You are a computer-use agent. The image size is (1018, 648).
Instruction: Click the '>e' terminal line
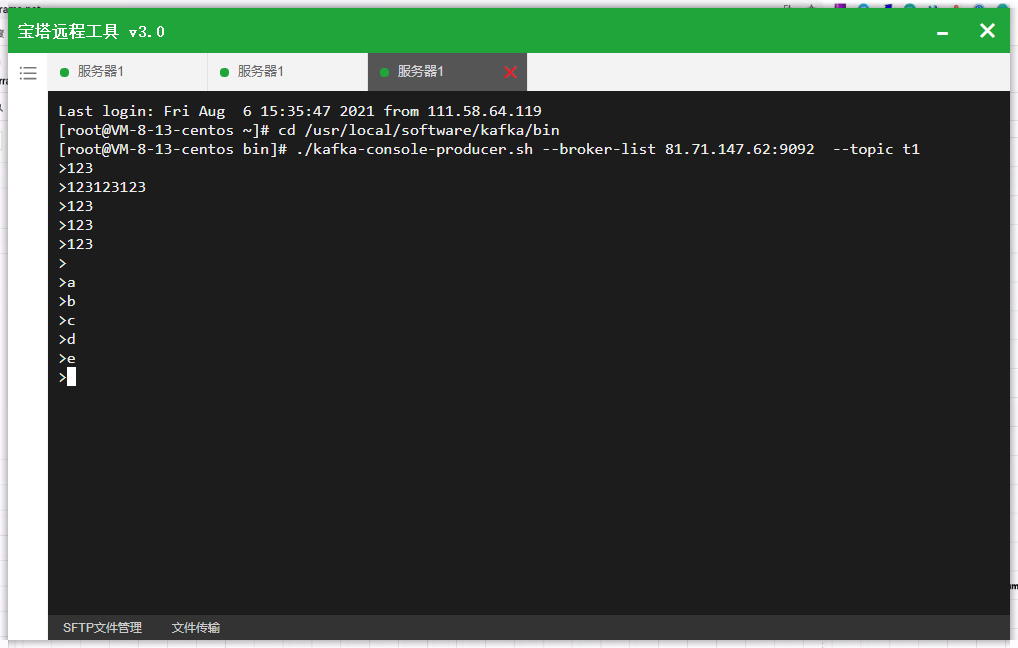(x=67, y=358)
